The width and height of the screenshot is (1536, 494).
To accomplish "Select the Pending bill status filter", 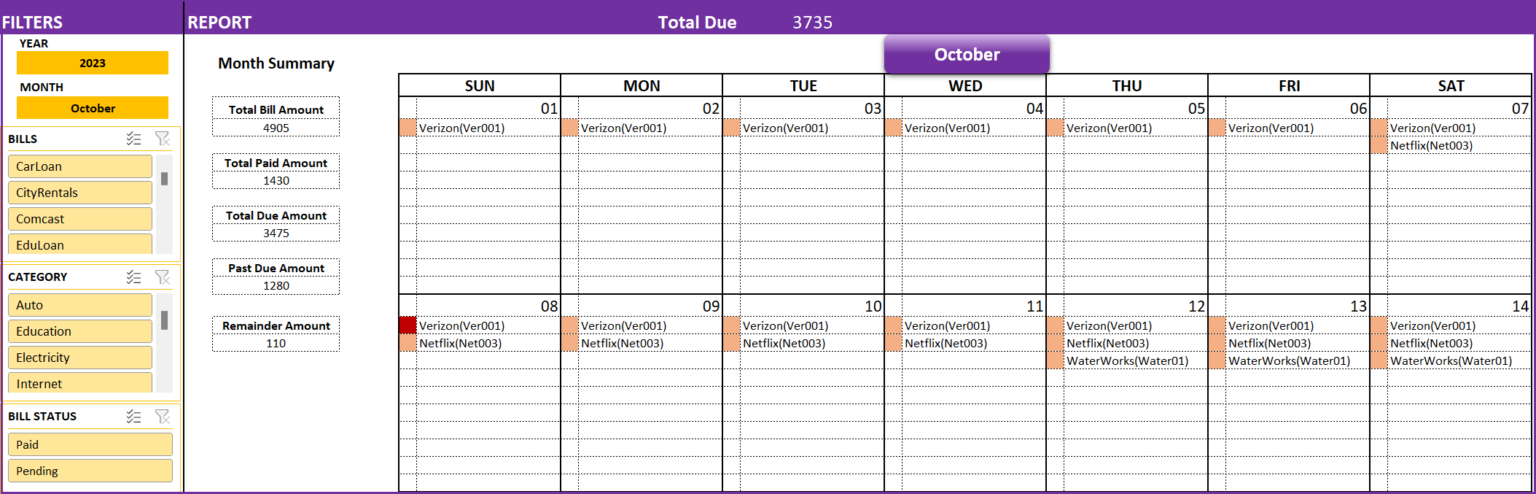I will [x=90, y=471].
